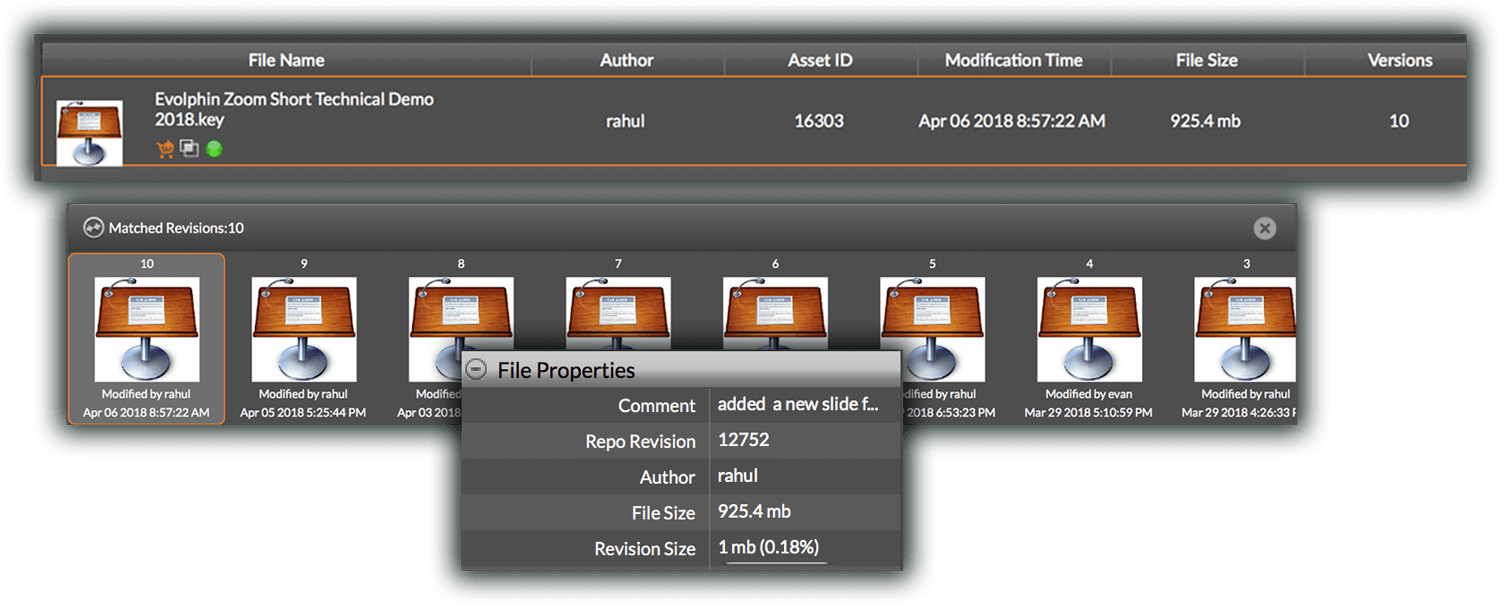Sort by the Asset ID column header
This screenshot has width=1500, height=604.
click(820, 60)
